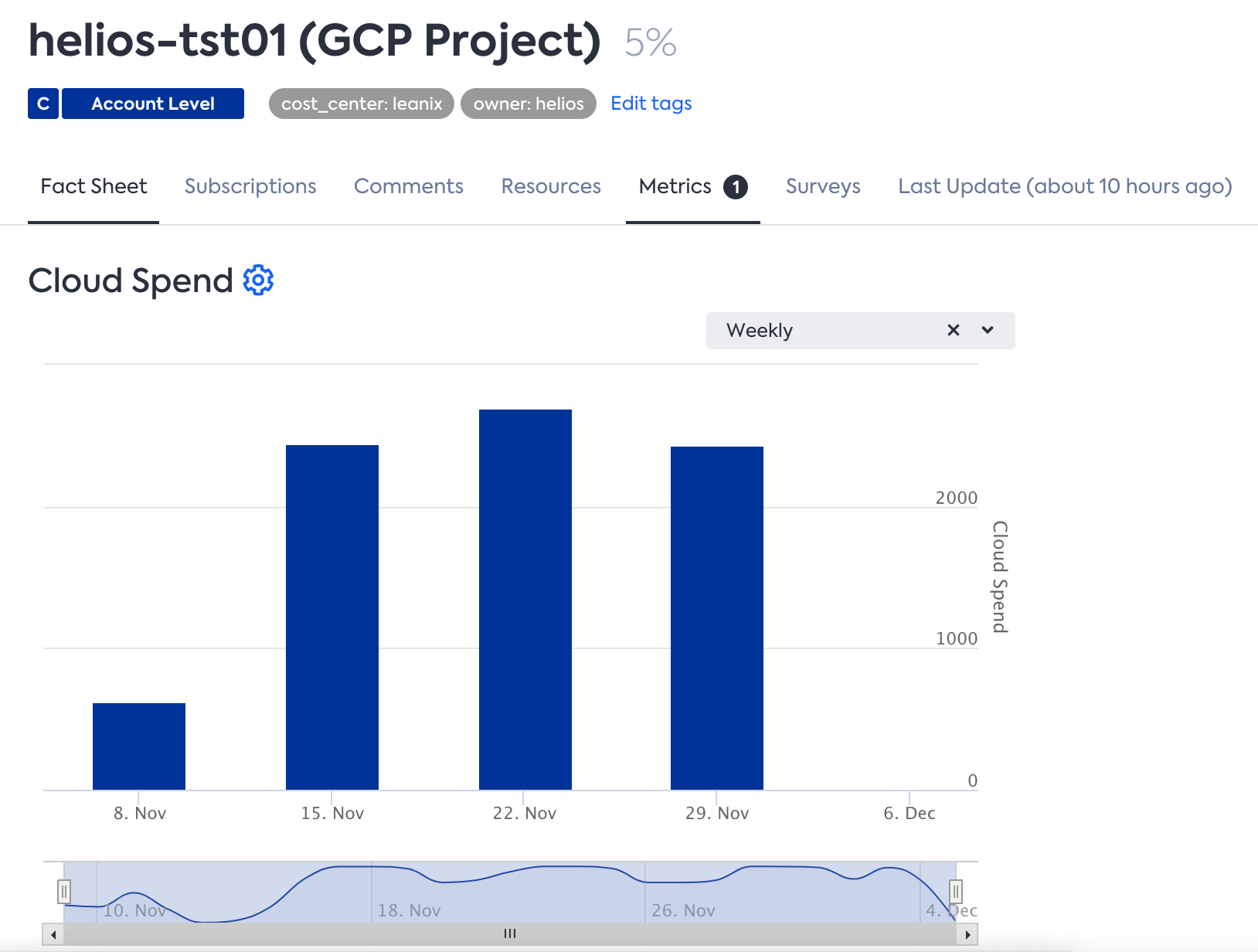The image size is (1258, 952).
Task: Go to the Resources tab
Action: tap(551, 186)
